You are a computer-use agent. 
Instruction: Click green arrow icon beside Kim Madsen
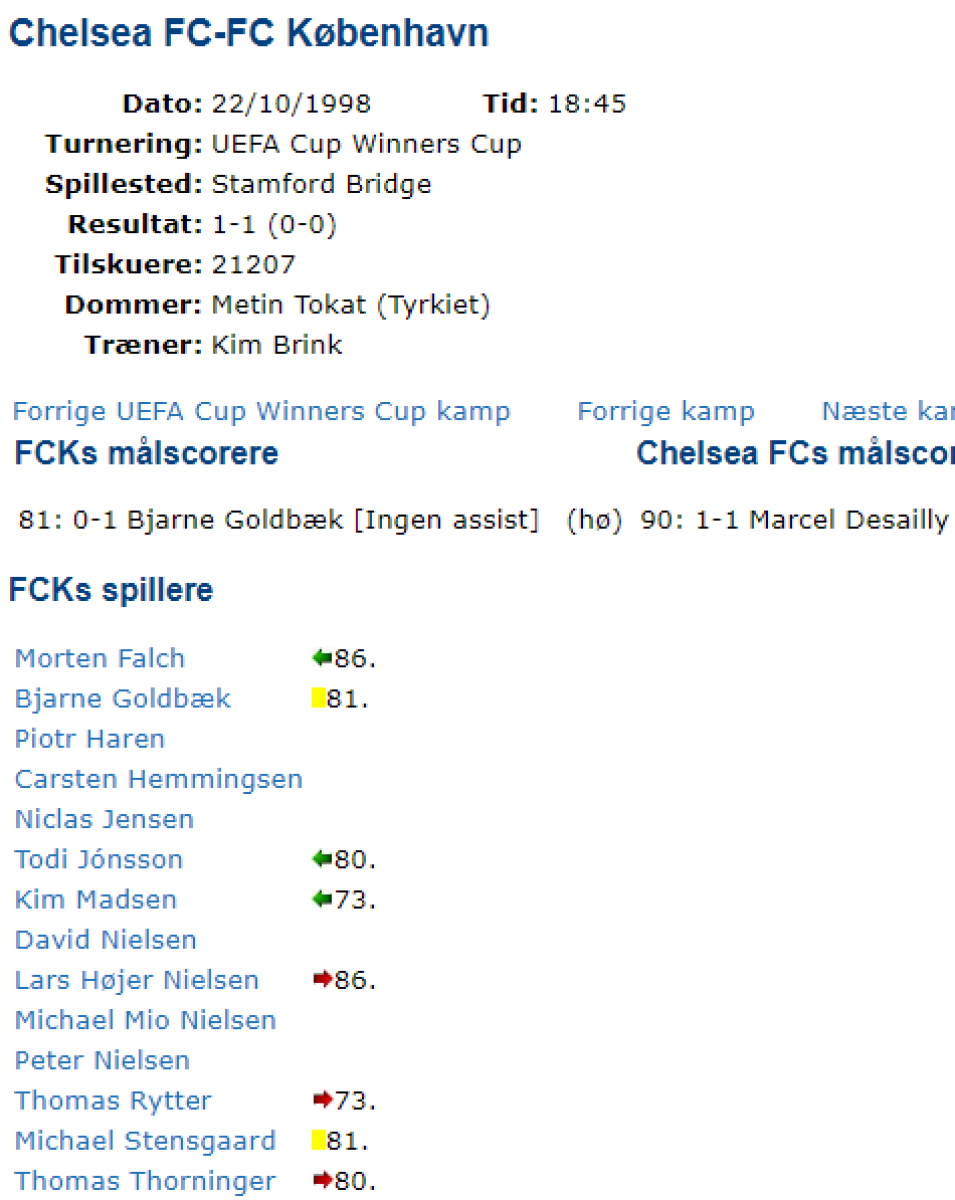(x=321, y=899)
